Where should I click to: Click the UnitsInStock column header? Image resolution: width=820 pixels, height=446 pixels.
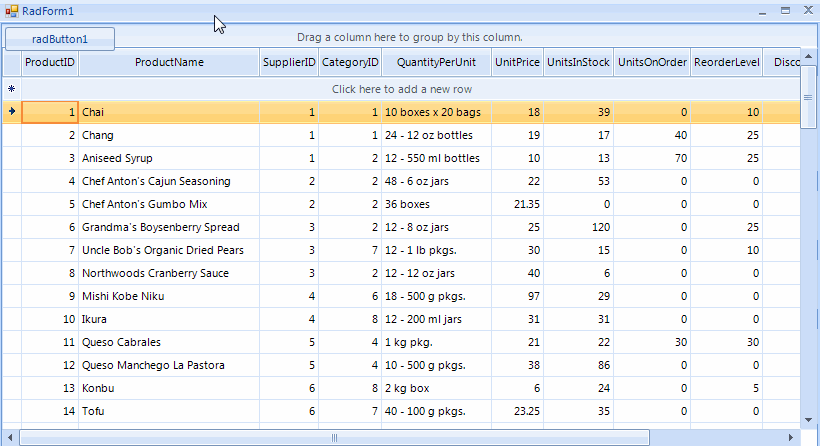tap(579, 62)
